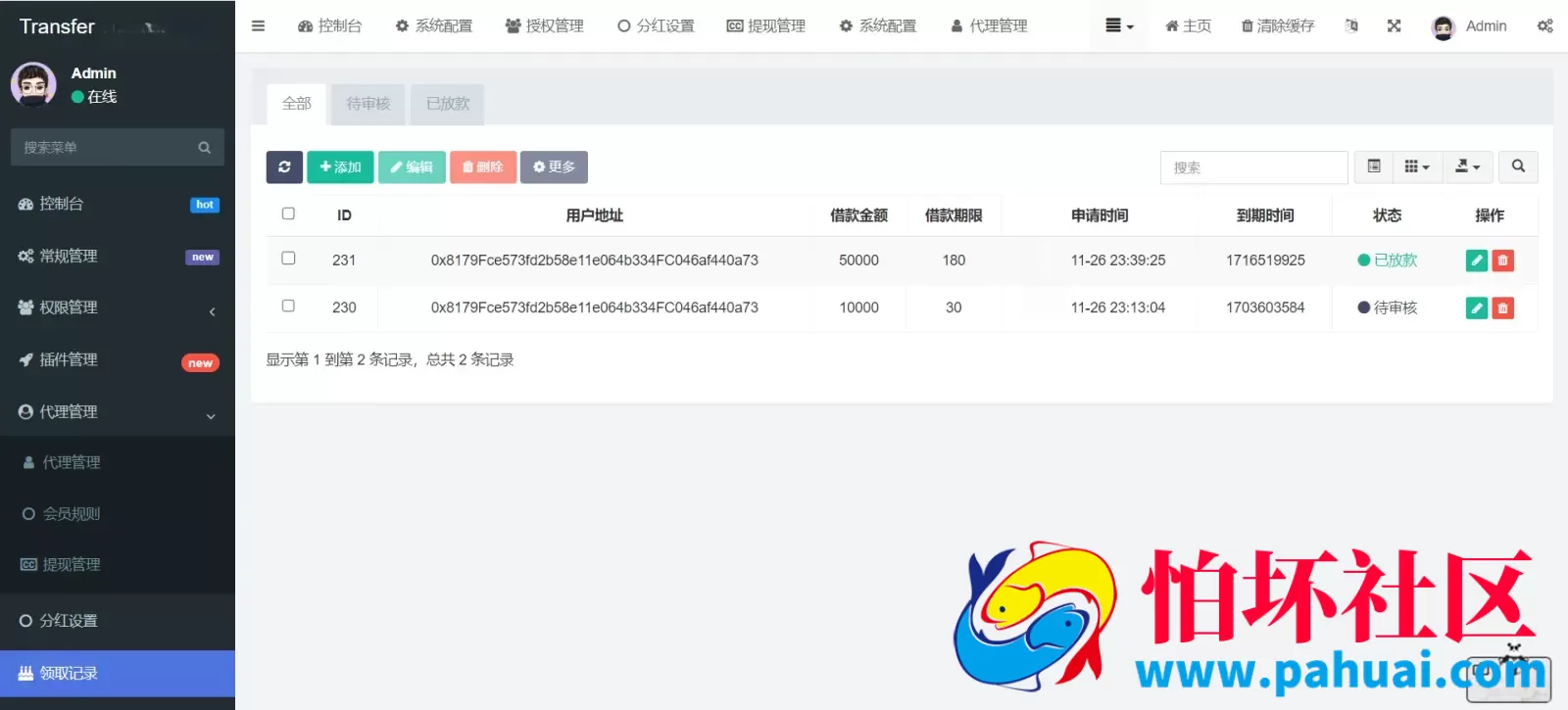Open 控制台 in the top navigation
This screenshot has height=710, width=1568.
tap(330, 26)
